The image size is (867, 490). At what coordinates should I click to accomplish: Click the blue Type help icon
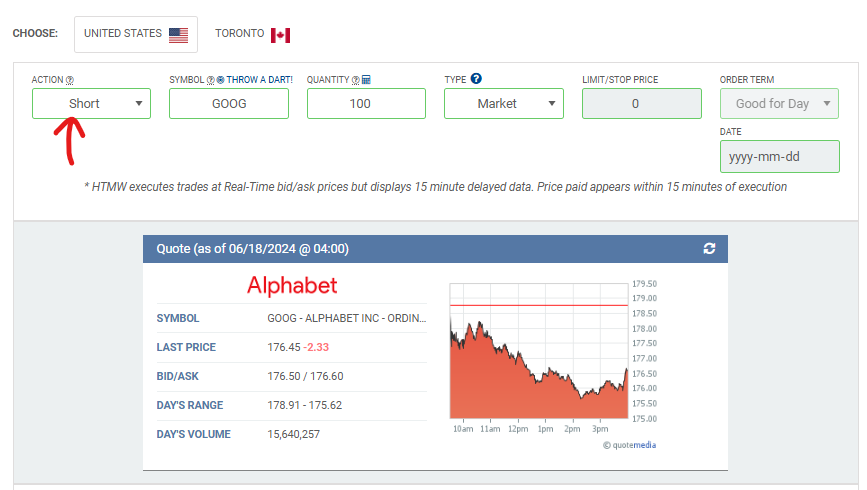tap(476, 79)
